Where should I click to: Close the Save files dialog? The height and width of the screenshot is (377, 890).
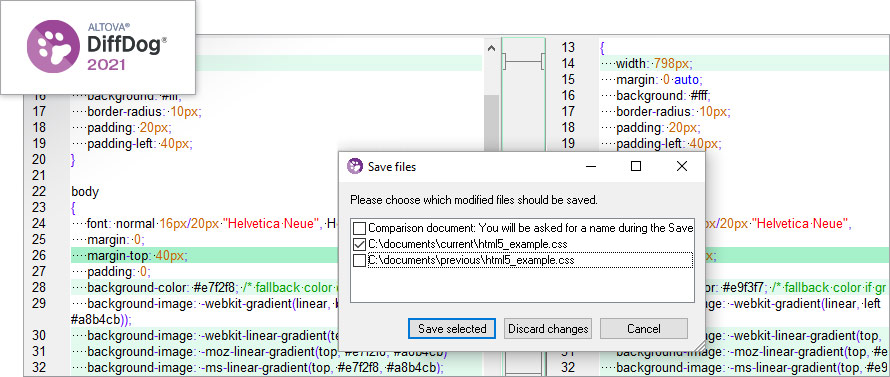click(x=682, y=166)
